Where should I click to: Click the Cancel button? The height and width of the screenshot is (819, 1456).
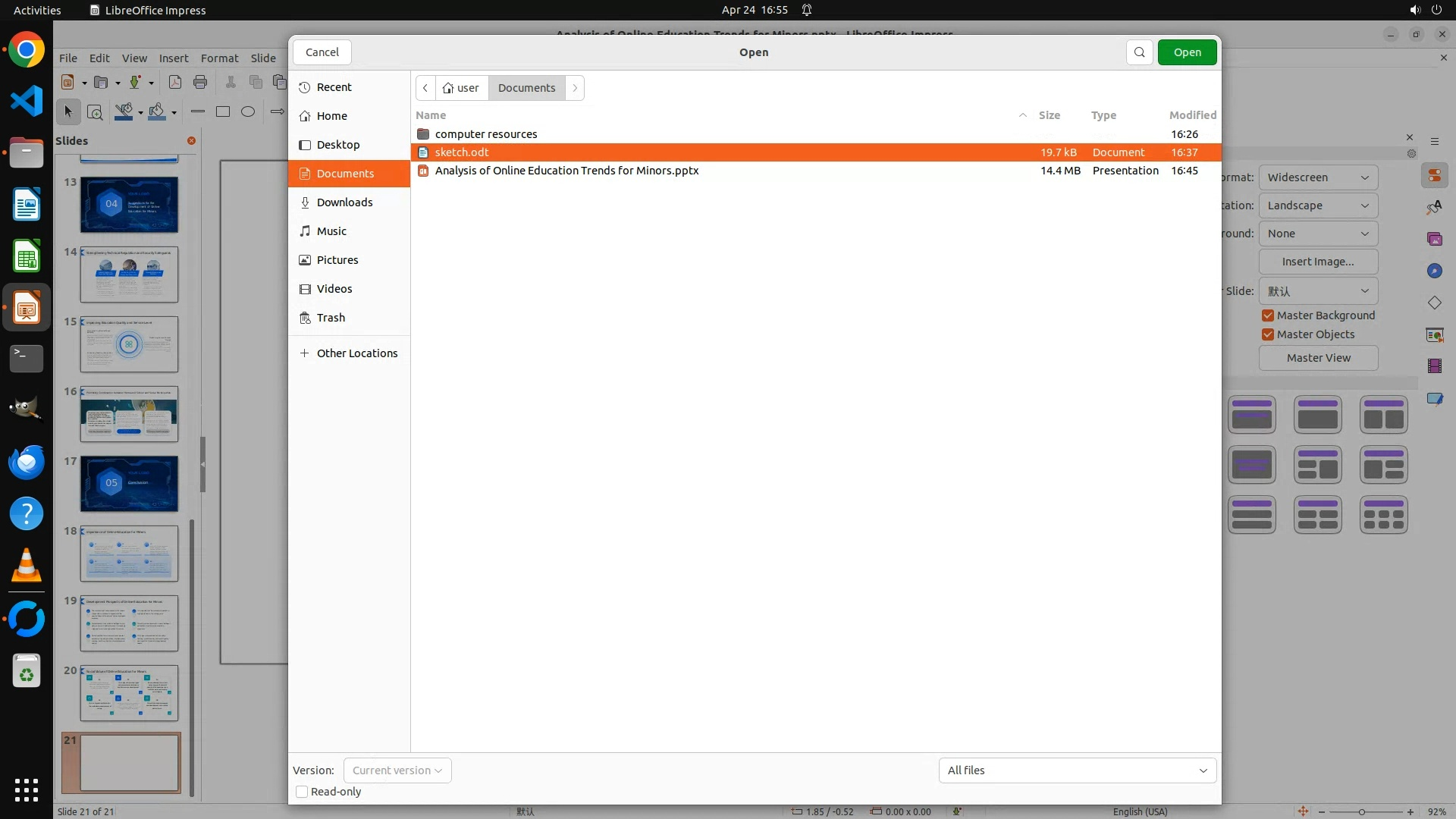point(322,52)
